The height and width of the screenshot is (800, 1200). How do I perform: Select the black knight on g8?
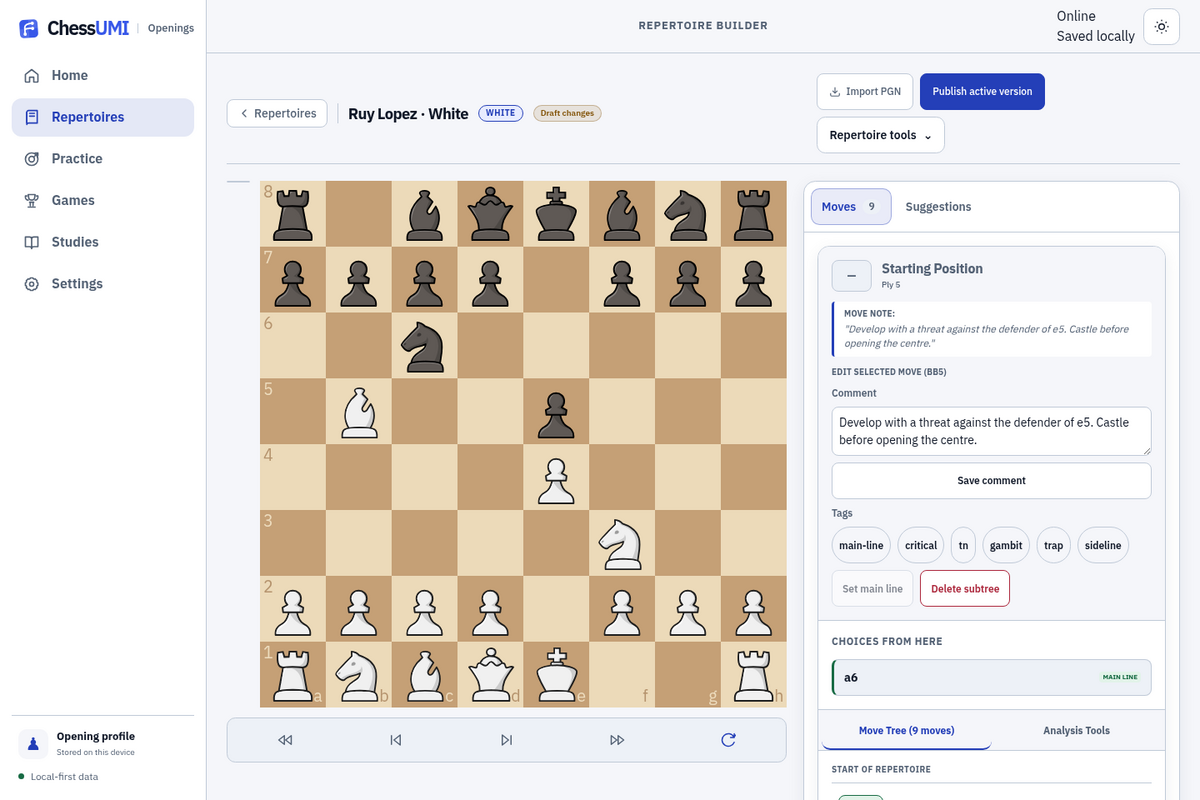point(687,213)
